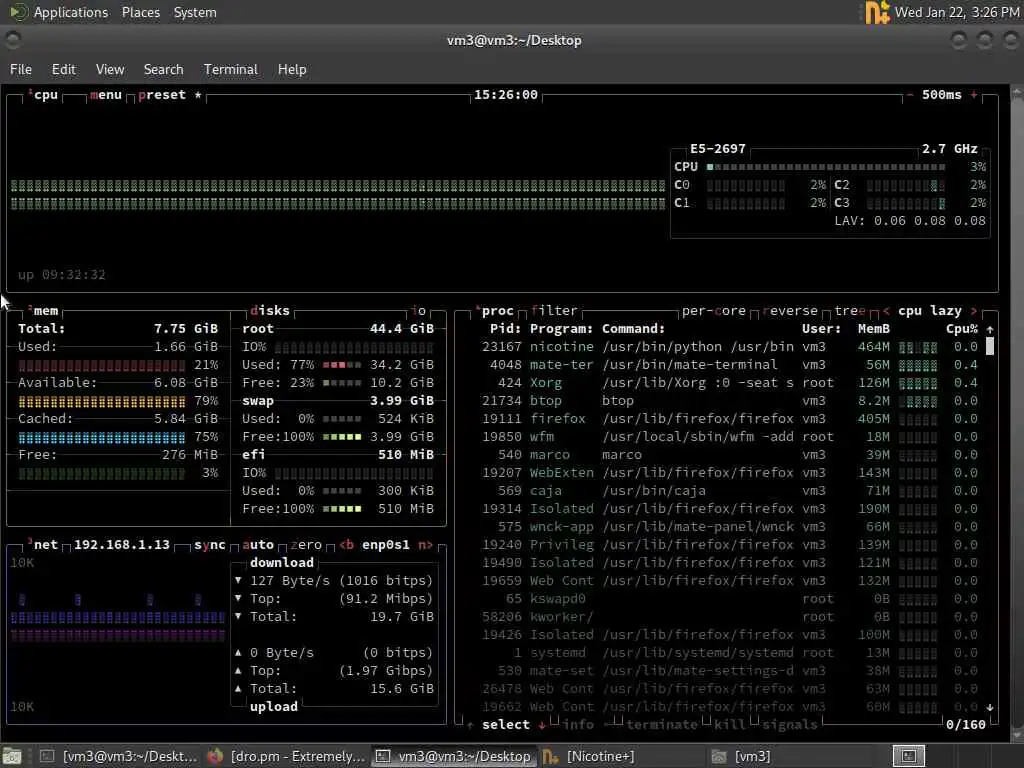Decrease update interval with minus sign
The image size is (1024, 768).
pyautogui.click(x=909, y=95)
